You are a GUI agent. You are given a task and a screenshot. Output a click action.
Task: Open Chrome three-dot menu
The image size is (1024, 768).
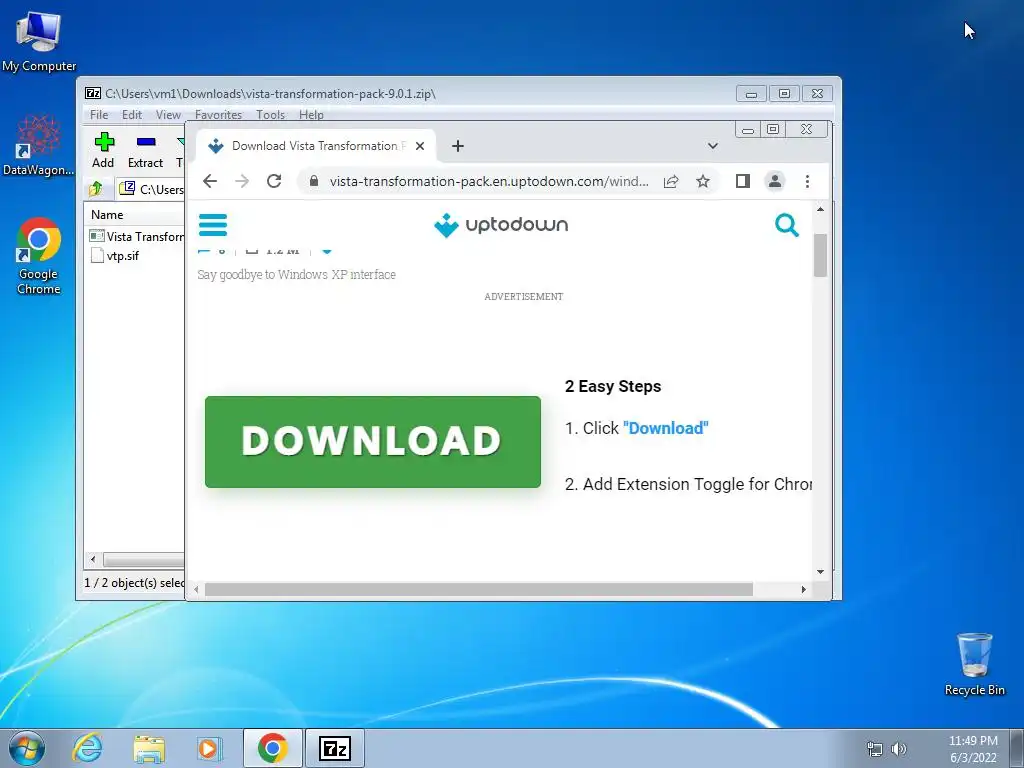click(x=807, y=181)
